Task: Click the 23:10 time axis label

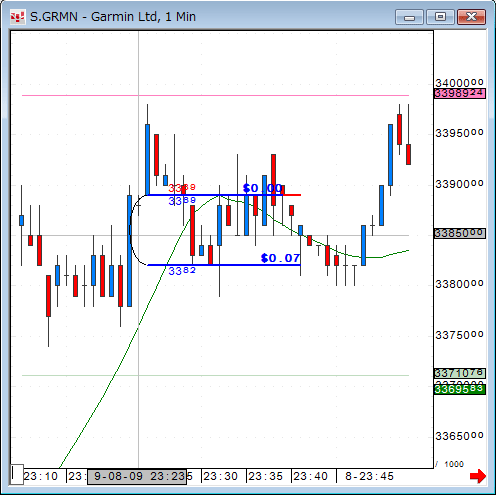Action: 41,476
